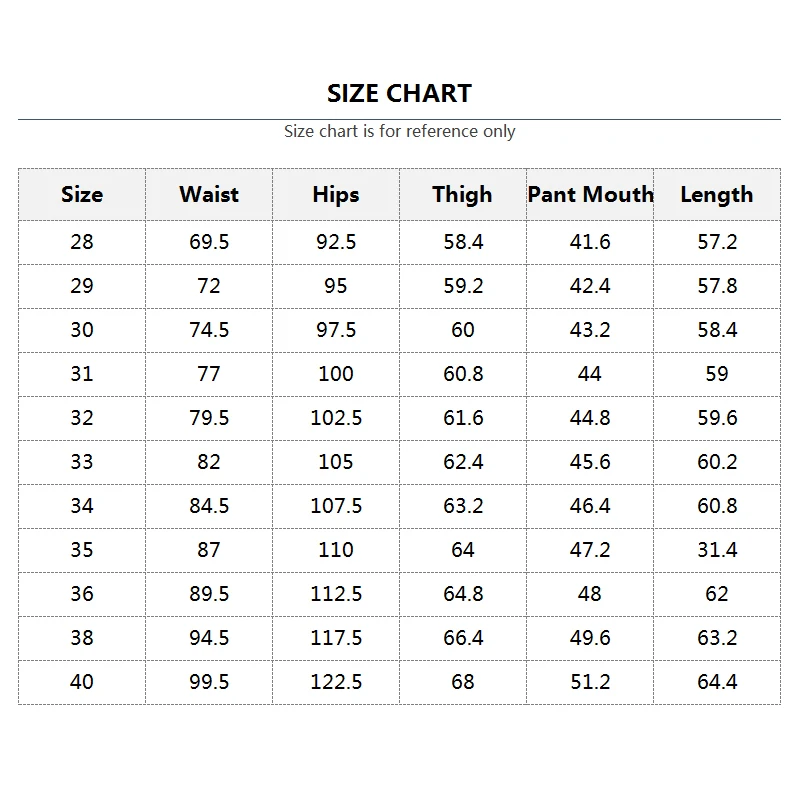800x800 pixels.
Task: Click thigh value 62.4 for size 33
Action: click(x=463, y=462)
